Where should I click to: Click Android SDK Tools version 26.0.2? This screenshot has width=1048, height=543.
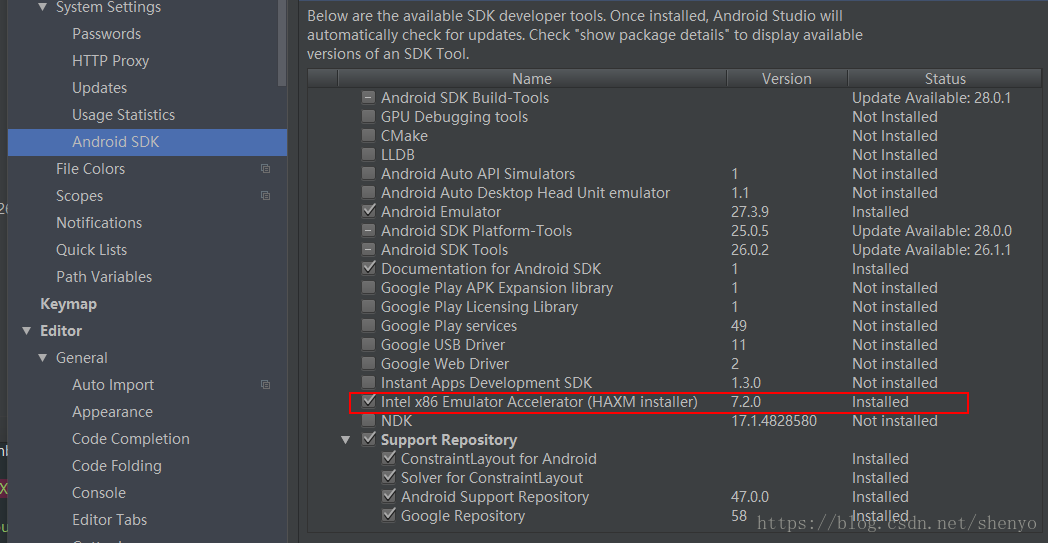point(750,250)
